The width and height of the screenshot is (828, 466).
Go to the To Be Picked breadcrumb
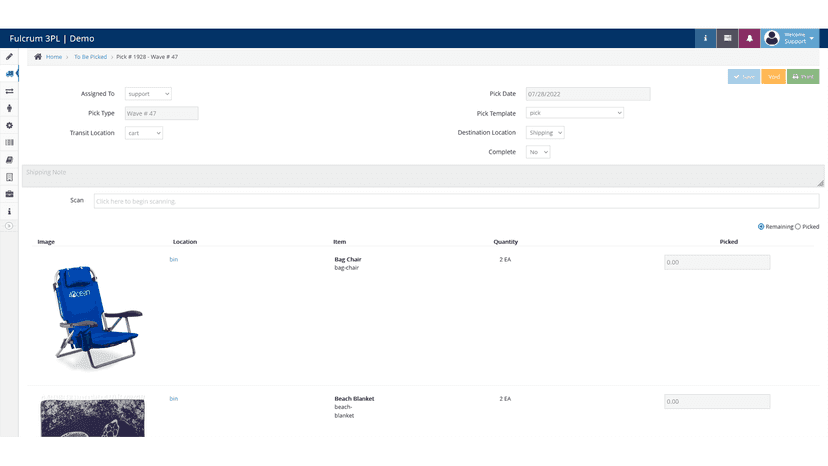(x=90, y=57)
